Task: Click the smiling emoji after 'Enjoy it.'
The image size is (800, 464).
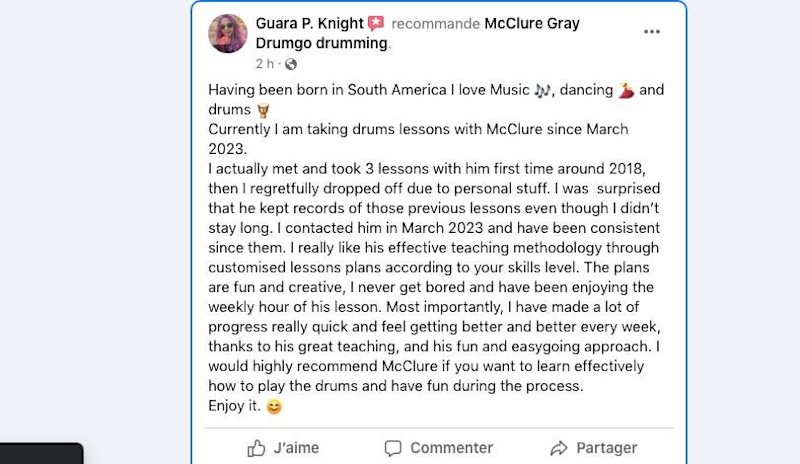Action: [274, 407]
